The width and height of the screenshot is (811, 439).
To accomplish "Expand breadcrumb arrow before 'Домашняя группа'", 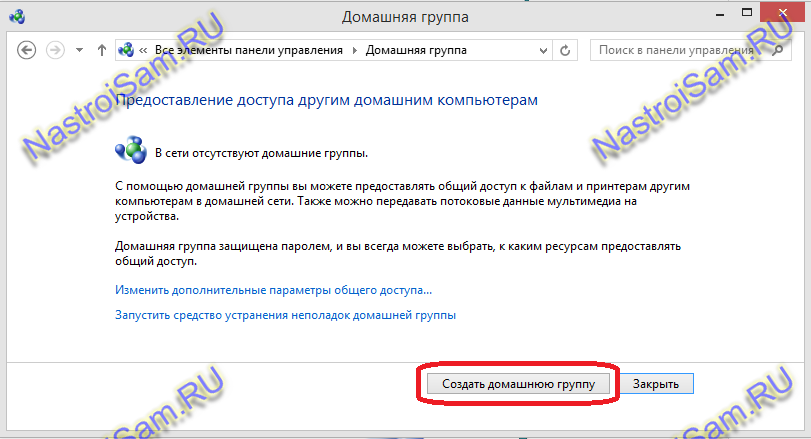I will pos(355,50).
